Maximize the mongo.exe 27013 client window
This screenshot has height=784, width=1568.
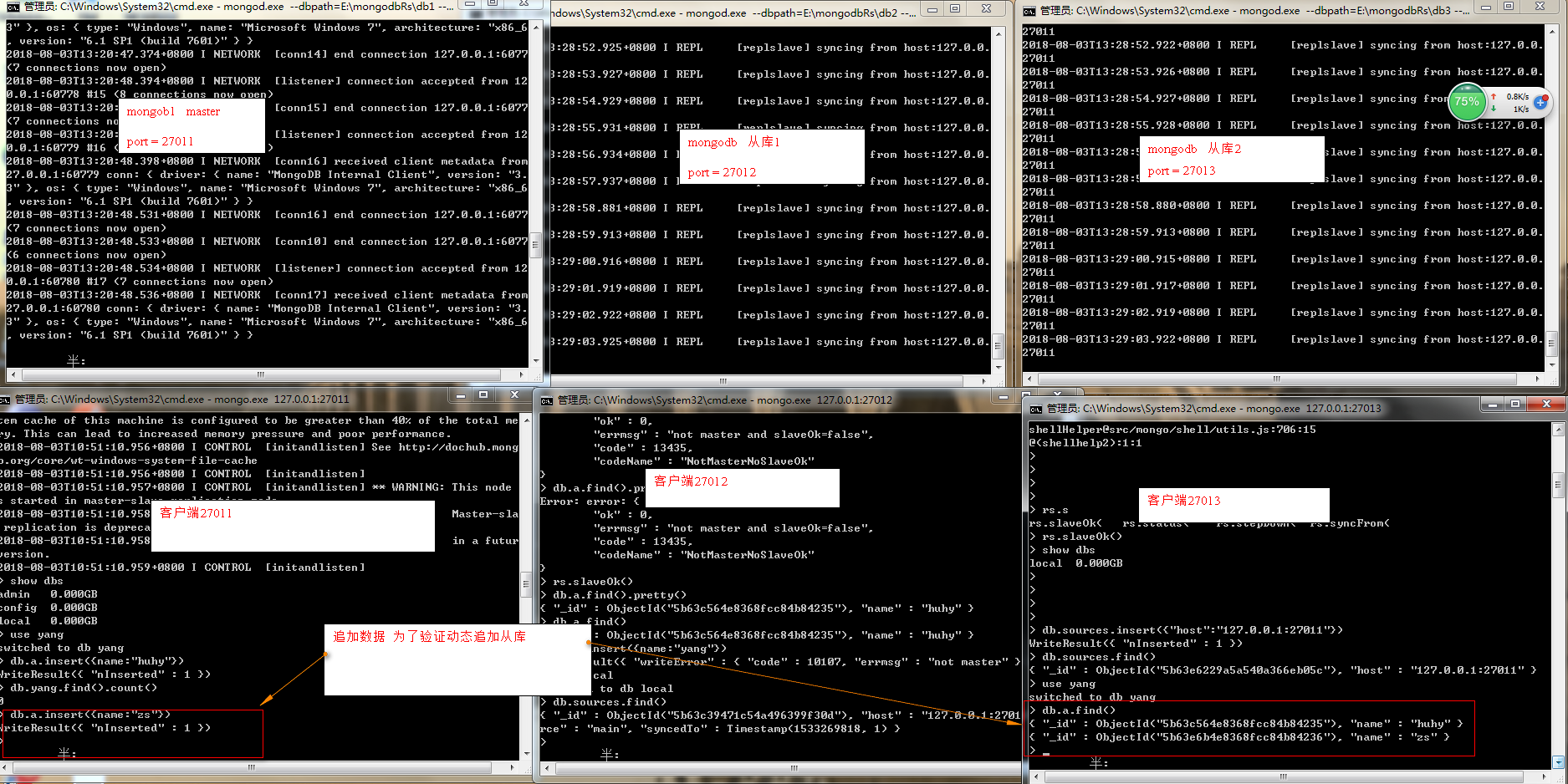pyautogui.click(x=1514, y=405)
